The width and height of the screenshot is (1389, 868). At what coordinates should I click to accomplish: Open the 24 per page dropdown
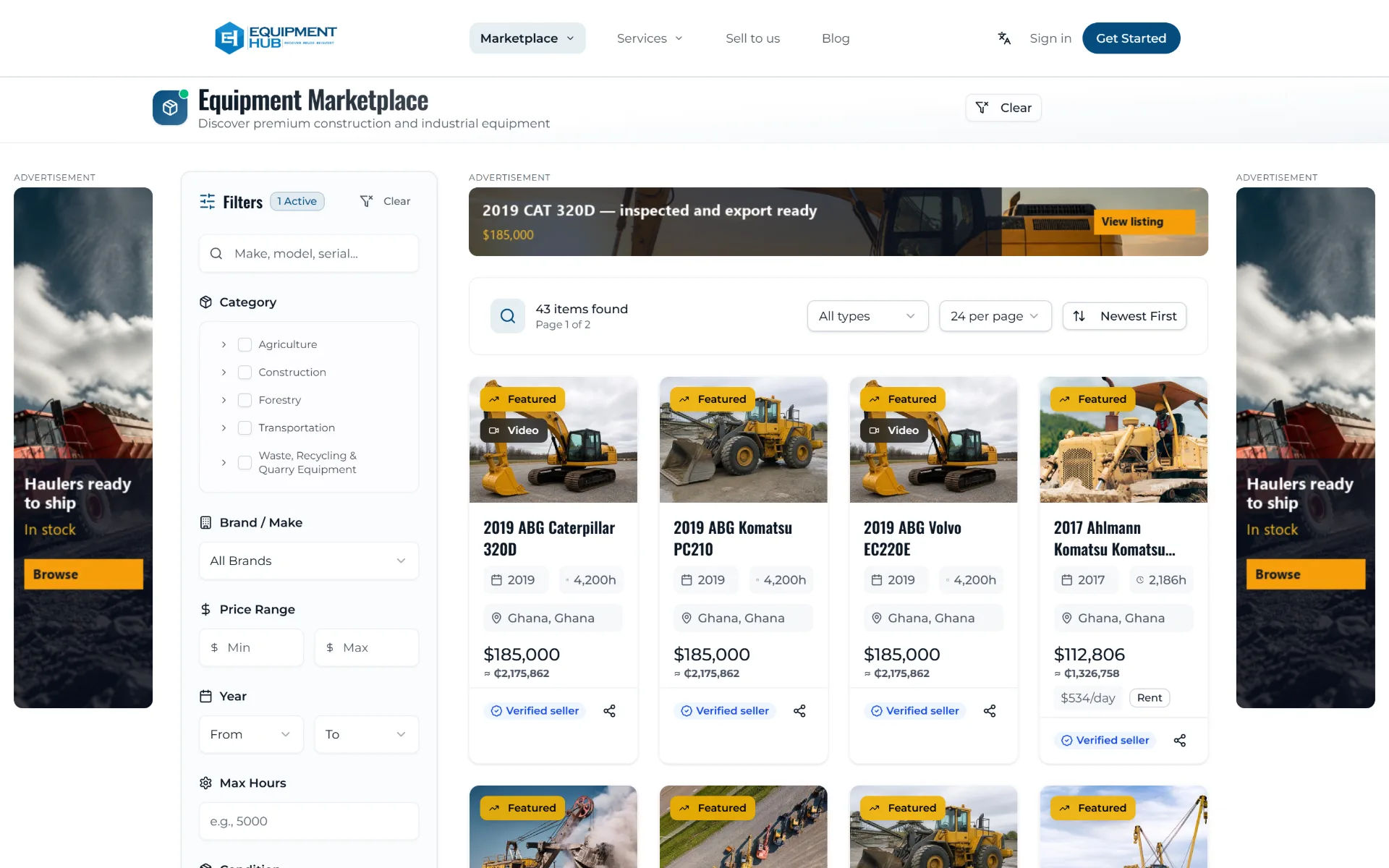(x=995, y=316)
